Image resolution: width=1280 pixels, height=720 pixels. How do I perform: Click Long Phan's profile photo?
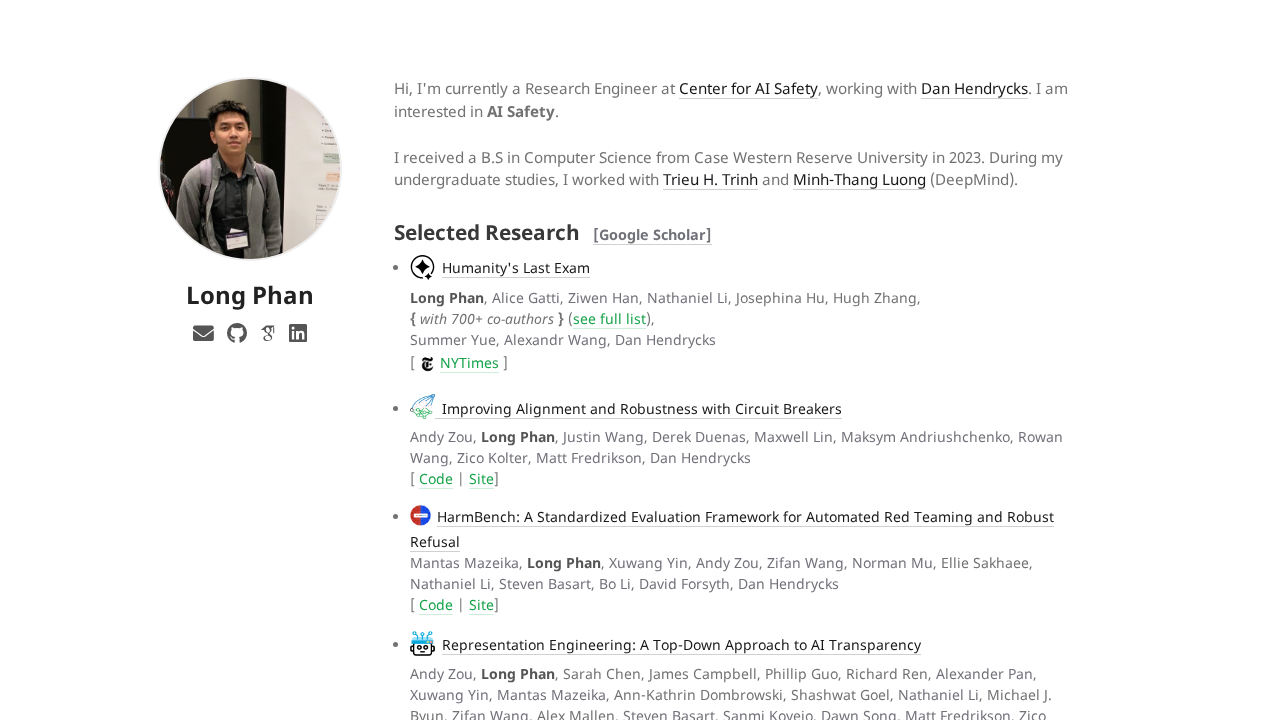click(x=250, y=169)
